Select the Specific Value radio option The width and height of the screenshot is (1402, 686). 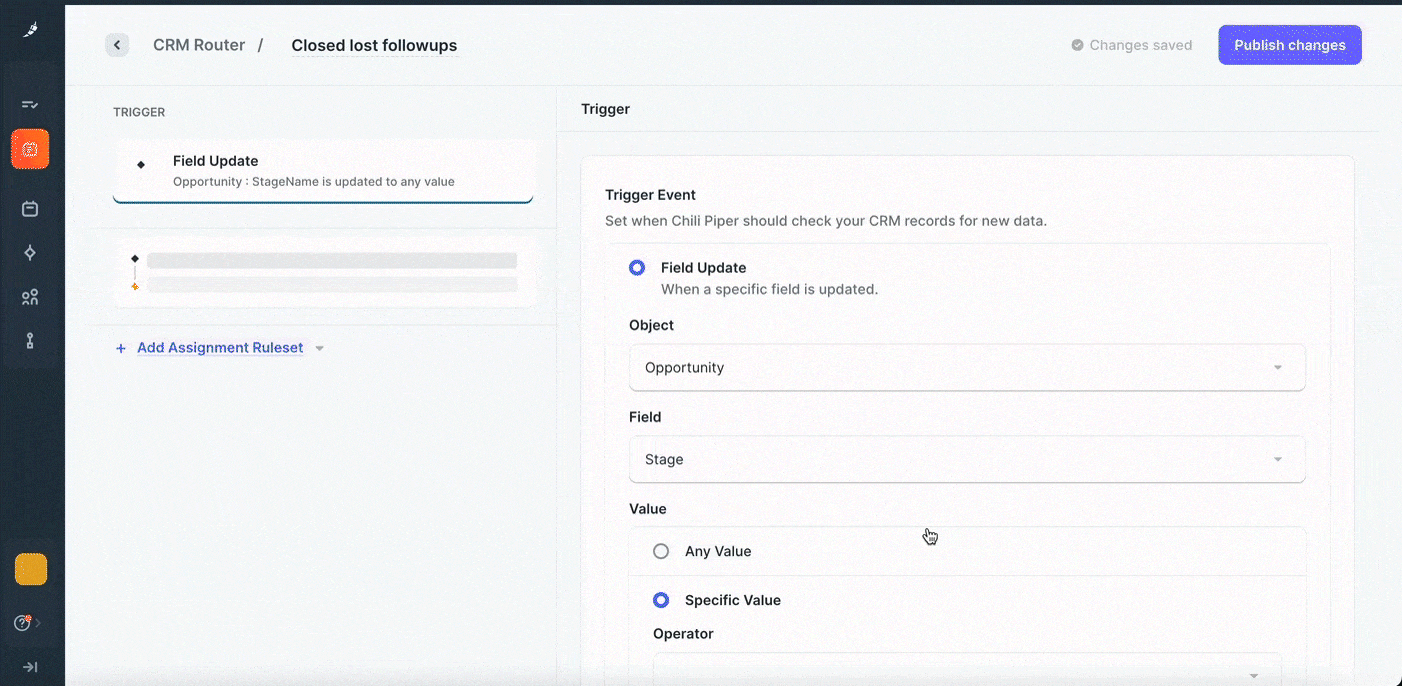661,600
